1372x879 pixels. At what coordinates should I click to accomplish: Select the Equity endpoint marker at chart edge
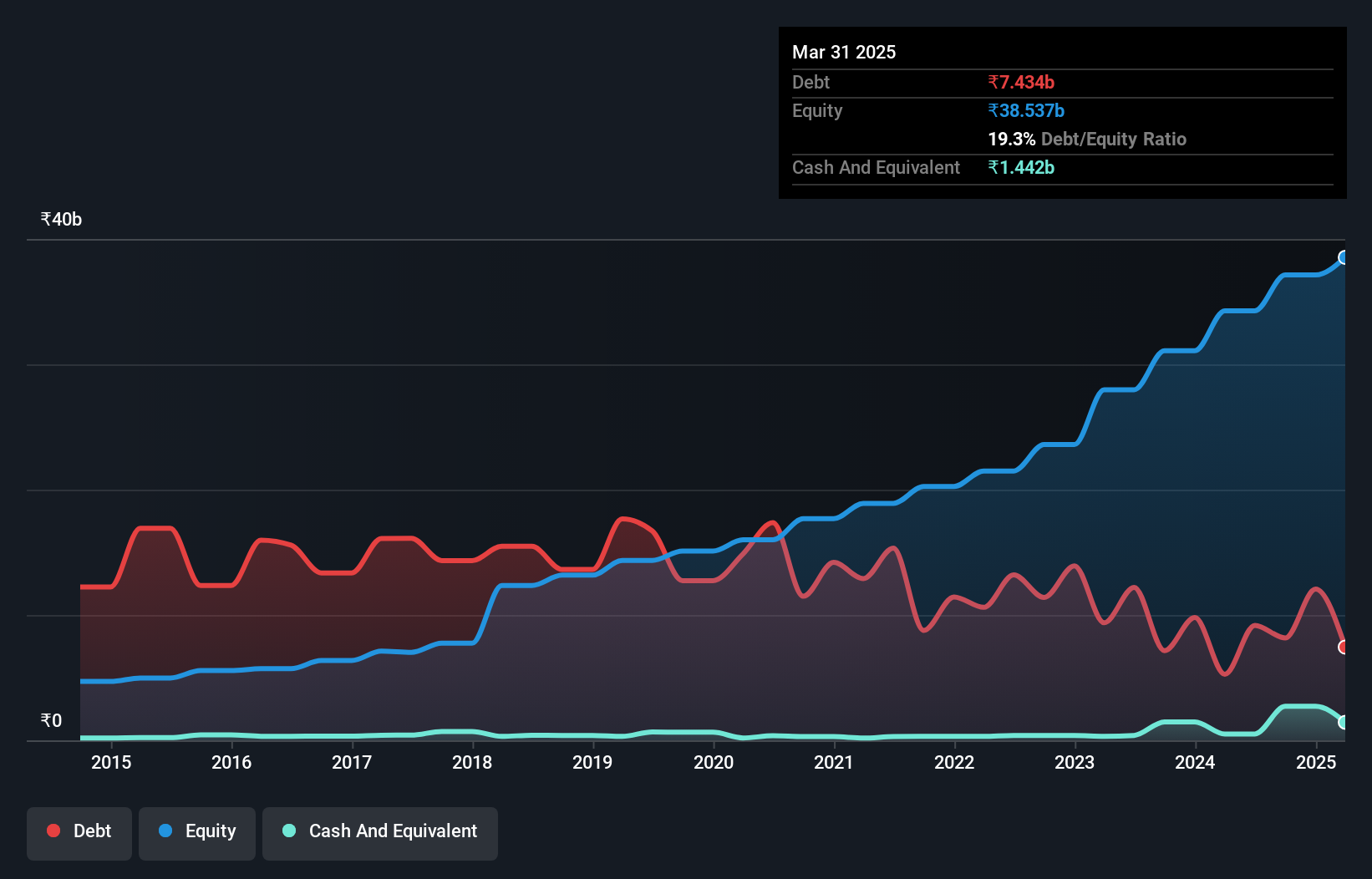coord(1344,257)
